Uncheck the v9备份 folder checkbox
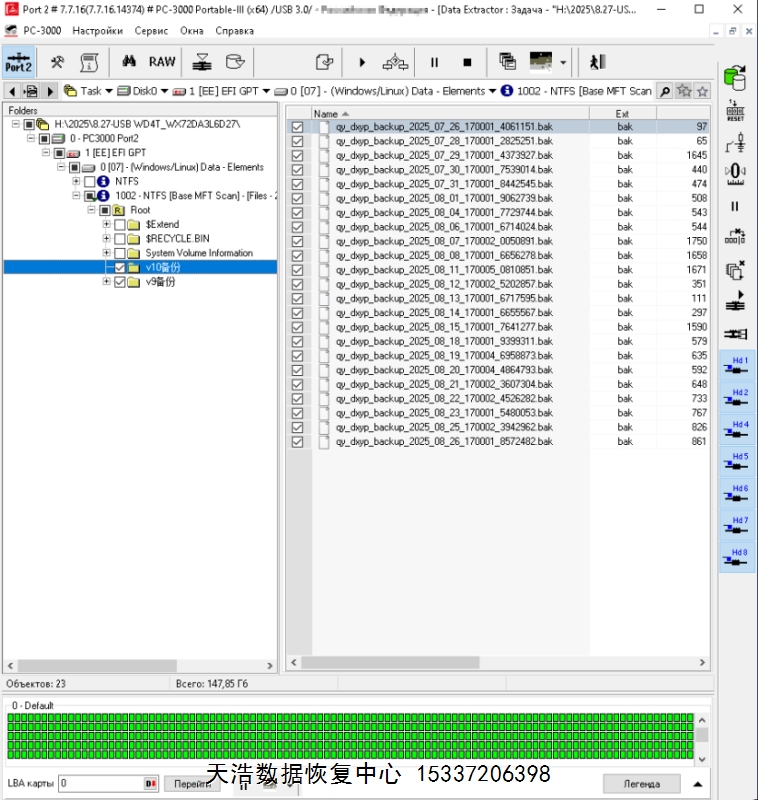The image size is (758, 800). [x=120, y=282]
